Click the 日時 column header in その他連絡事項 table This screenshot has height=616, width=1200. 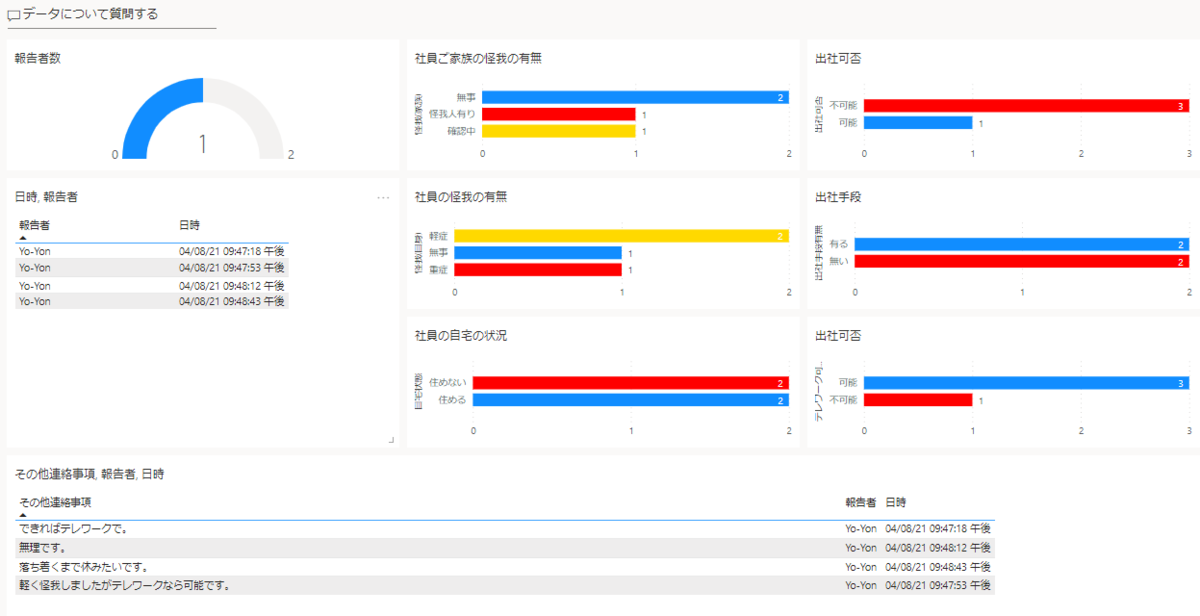pyautogui.click(x=896, y=502)
